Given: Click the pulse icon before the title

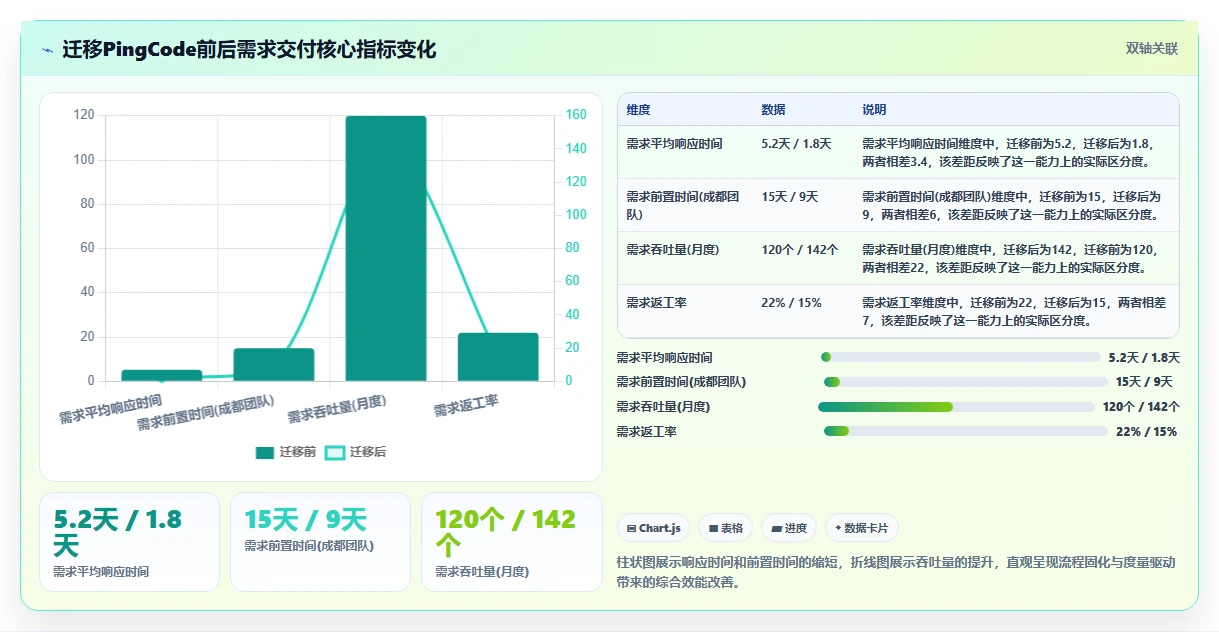Looking at the screenshot, I should tap(48, 50).
